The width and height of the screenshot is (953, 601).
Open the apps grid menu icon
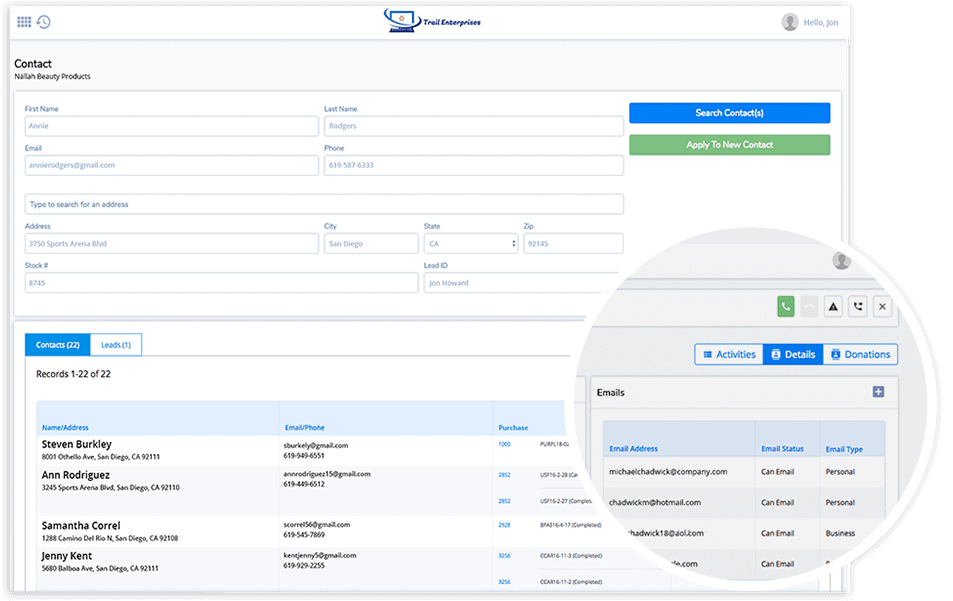[24, 22]
